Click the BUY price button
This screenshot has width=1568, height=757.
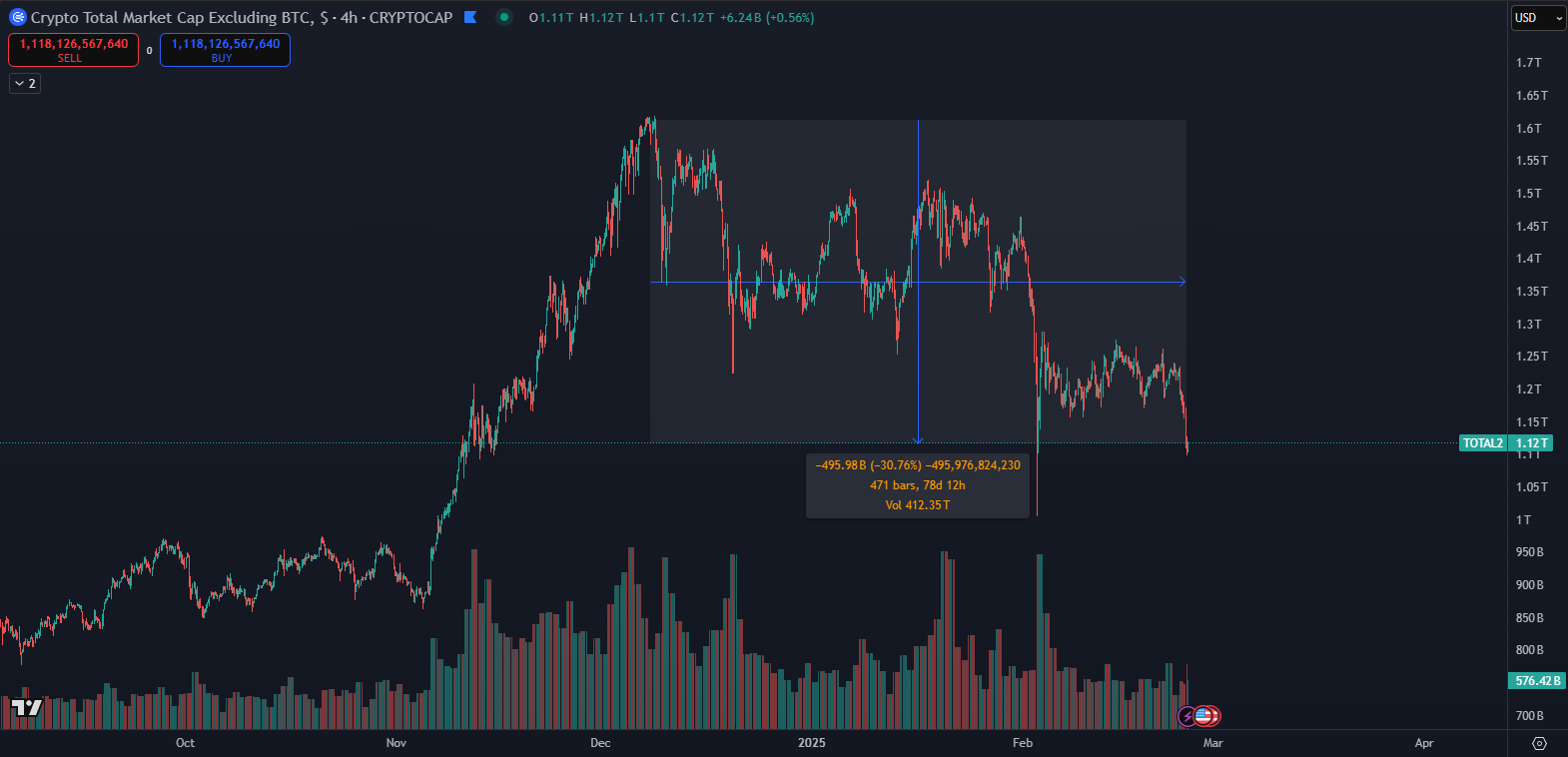(225, 50)
